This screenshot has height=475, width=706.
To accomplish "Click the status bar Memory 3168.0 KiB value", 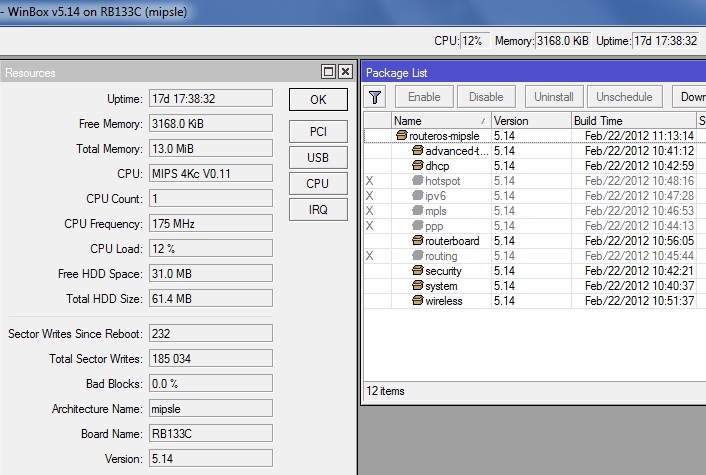I will (562, 41).
